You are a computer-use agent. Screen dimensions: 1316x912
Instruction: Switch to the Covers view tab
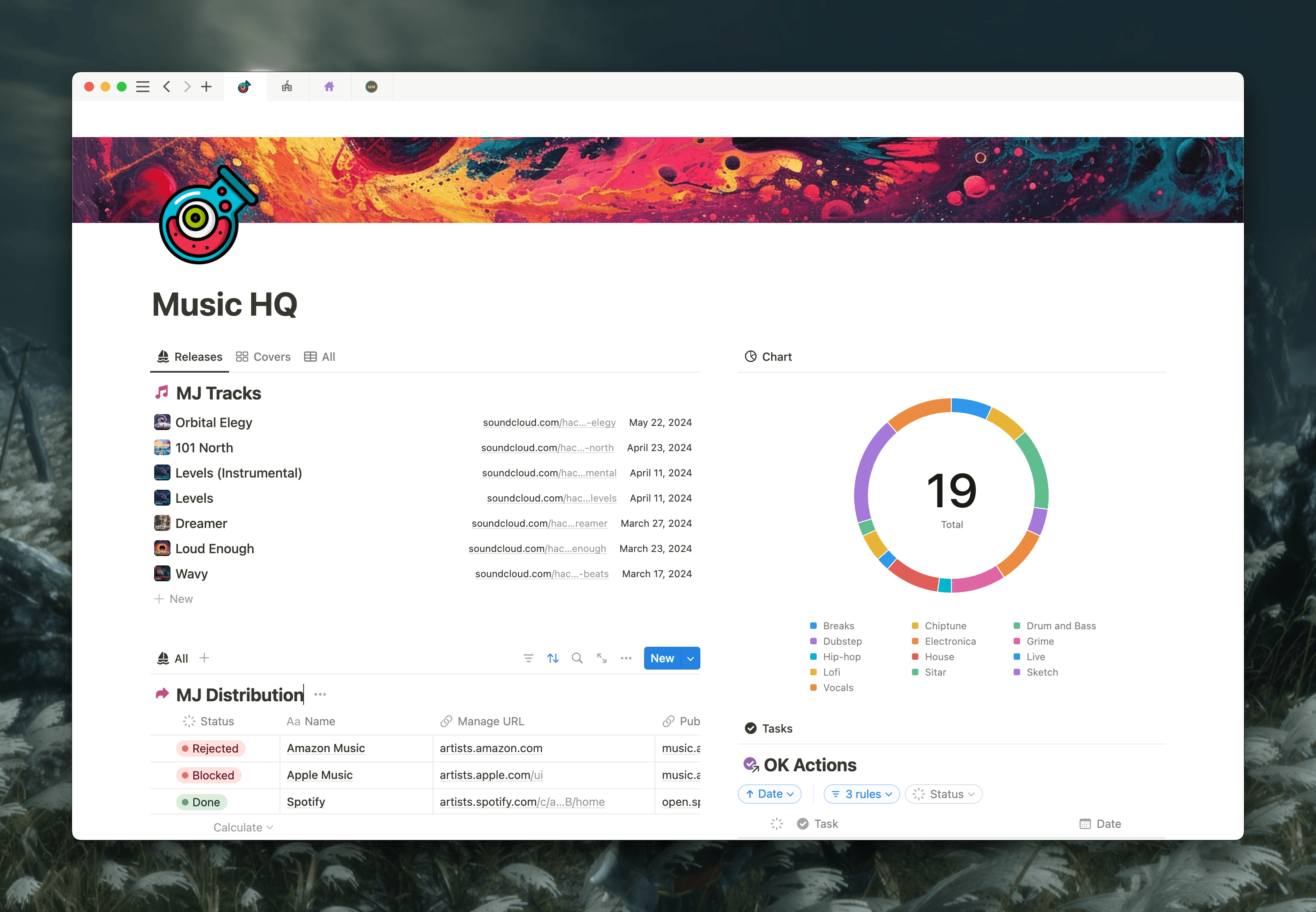(x=263, y=357)
